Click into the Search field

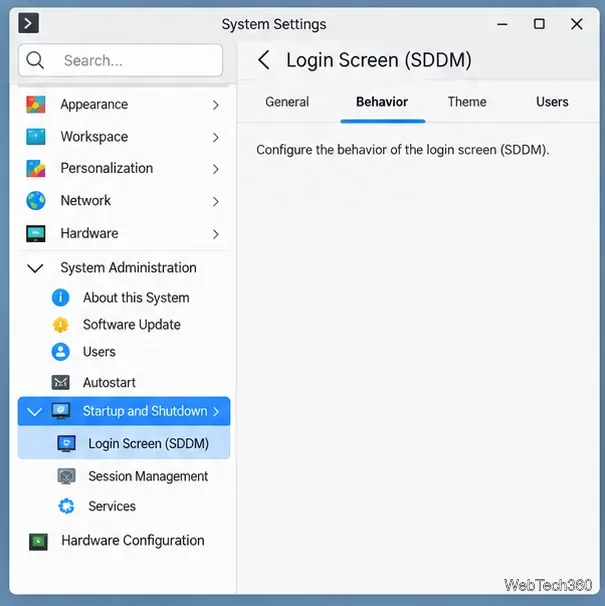pyautogui.click(x=120, y=60)
